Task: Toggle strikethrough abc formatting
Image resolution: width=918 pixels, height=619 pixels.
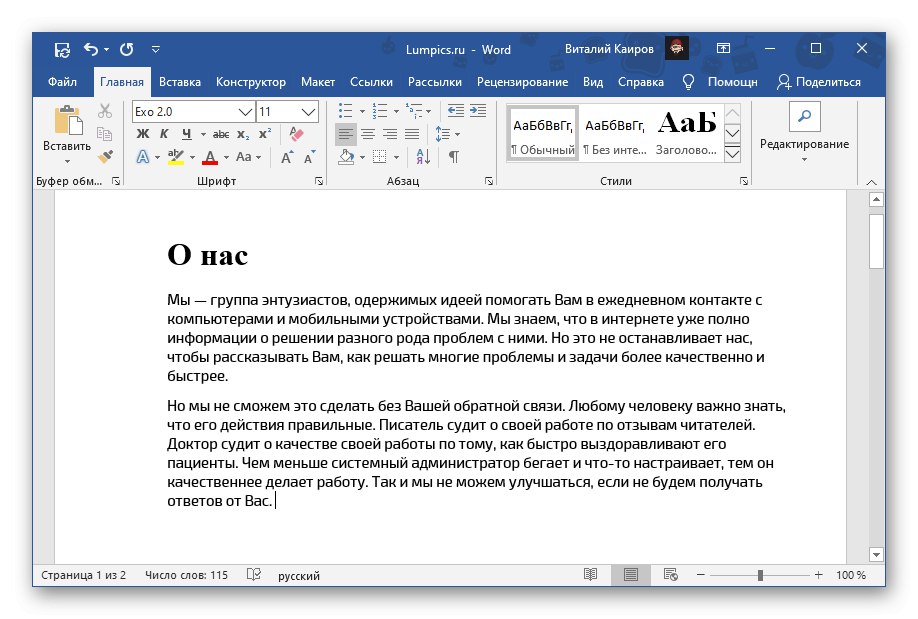Action: (221, 134)
